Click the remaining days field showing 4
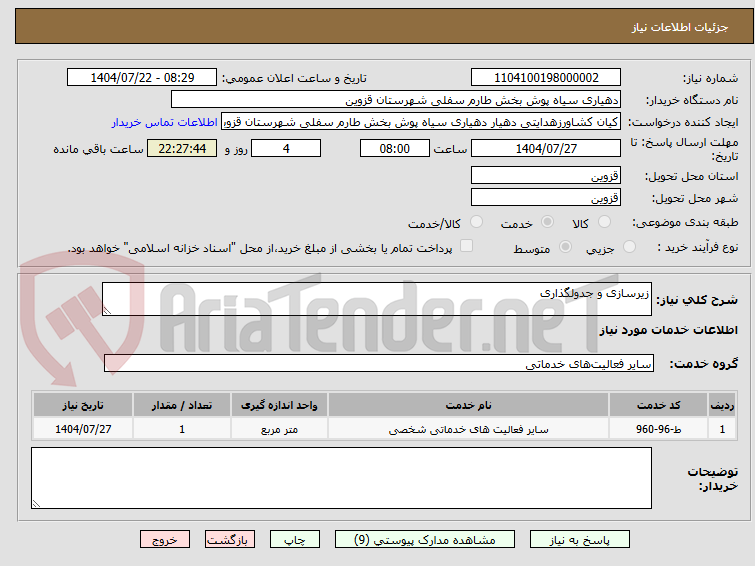The image size is (755, 566). [286, 148]
